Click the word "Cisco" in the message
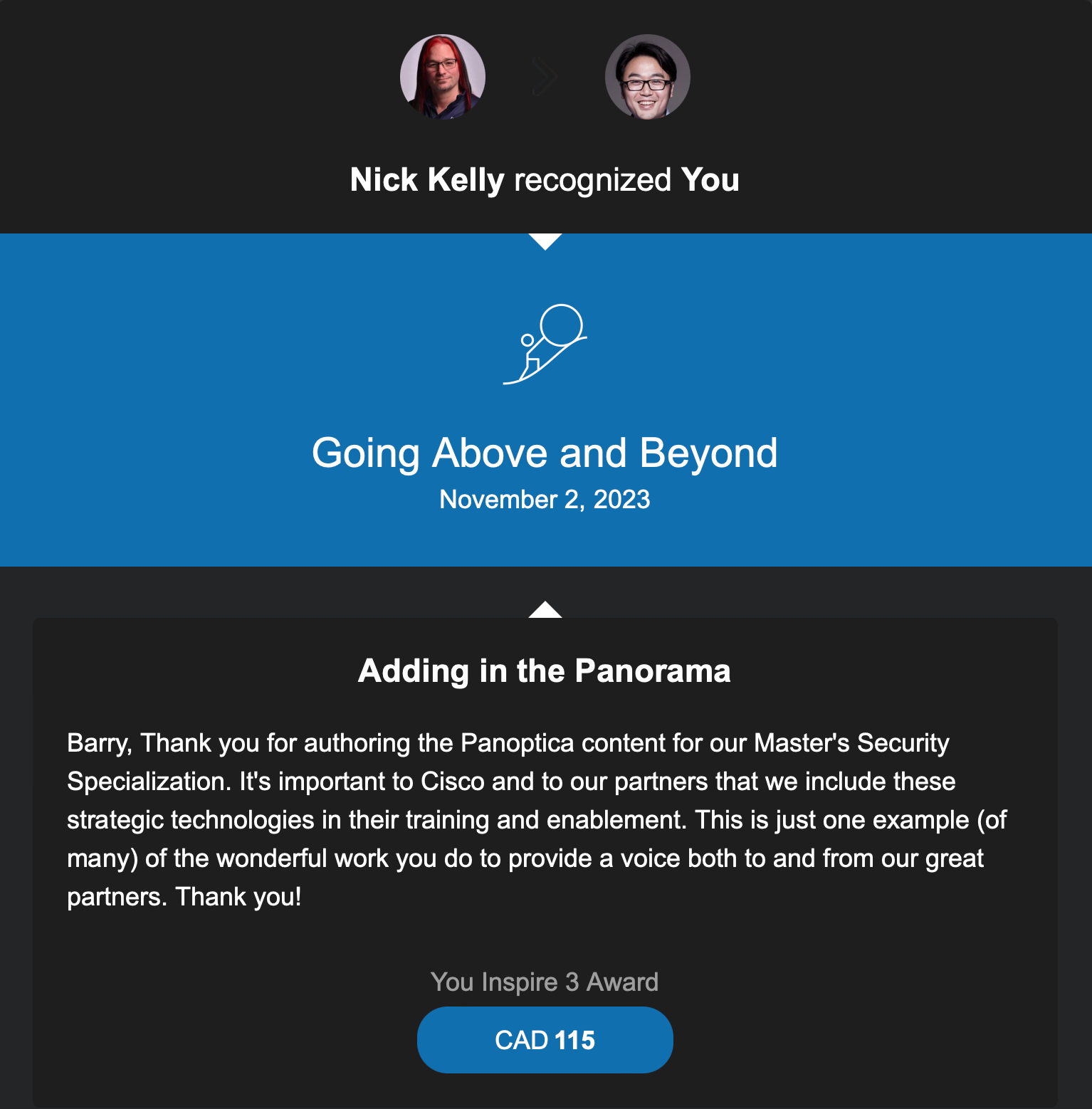Viewport: 1092px width, 1109px height. [452, 782]
